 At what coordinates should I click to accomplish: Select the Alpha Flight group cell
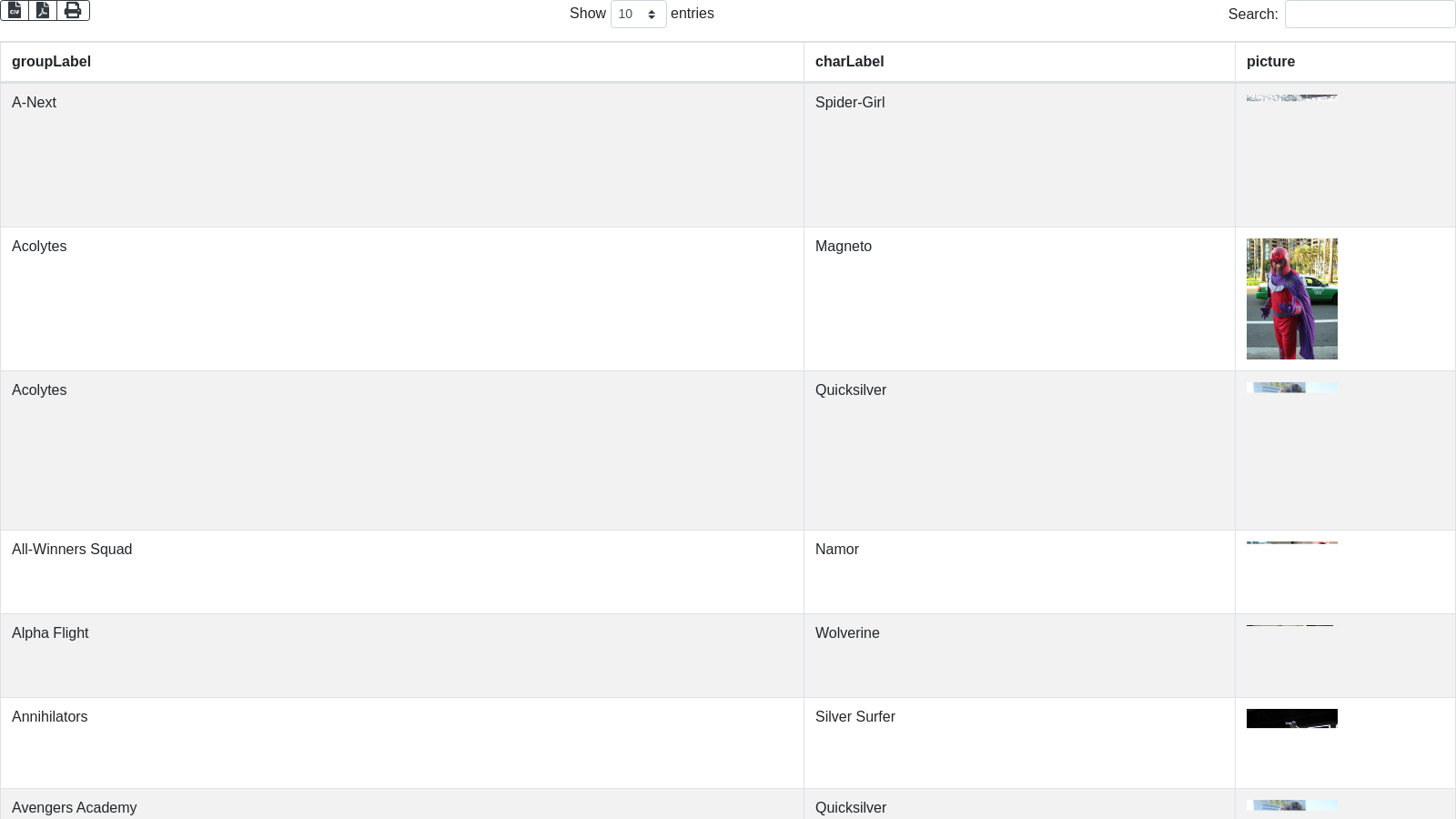(x=402, y=655)
